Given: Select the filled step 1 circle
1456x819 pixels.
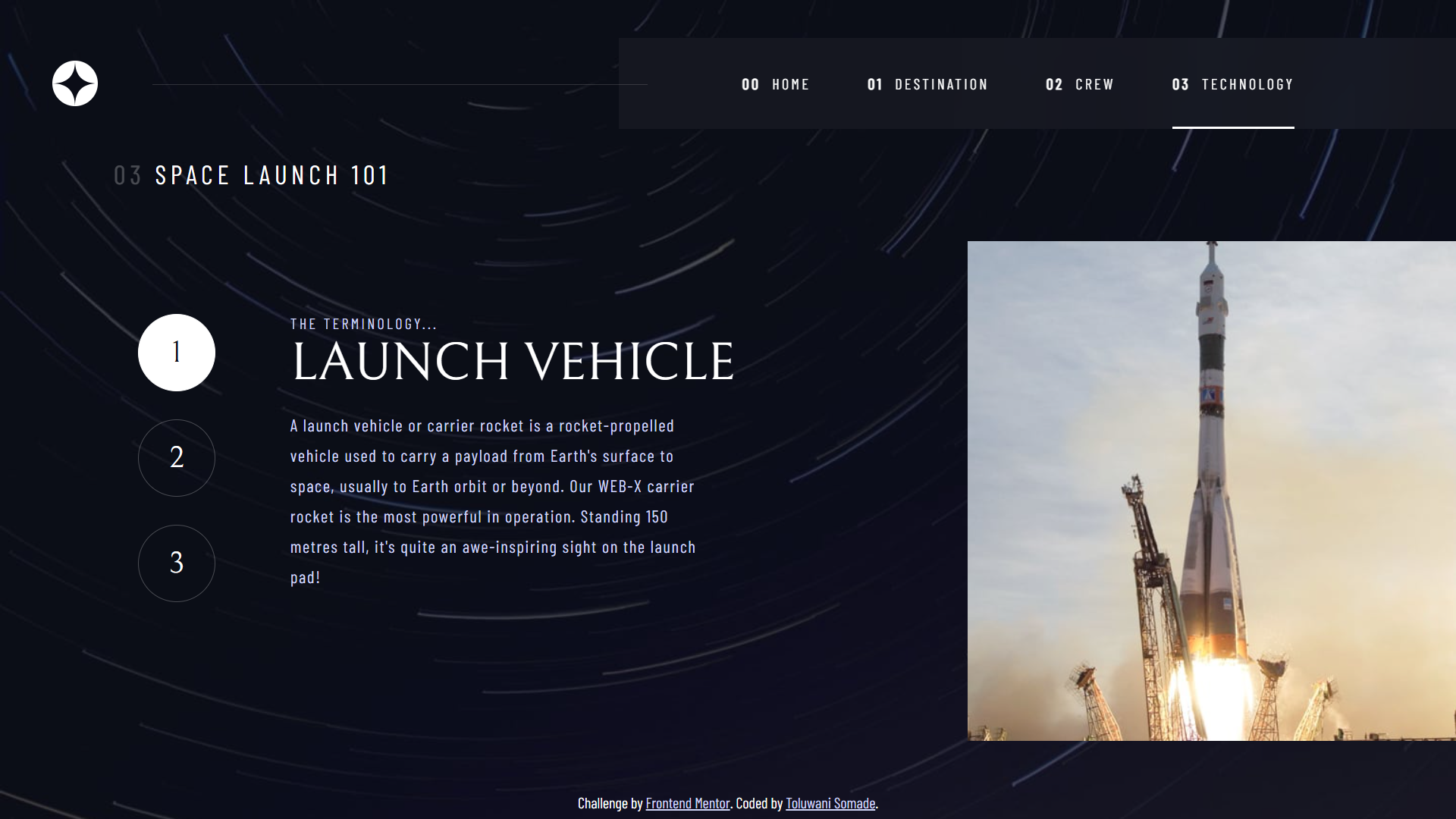Looking at the screenshot, I should tap(177, 353).
